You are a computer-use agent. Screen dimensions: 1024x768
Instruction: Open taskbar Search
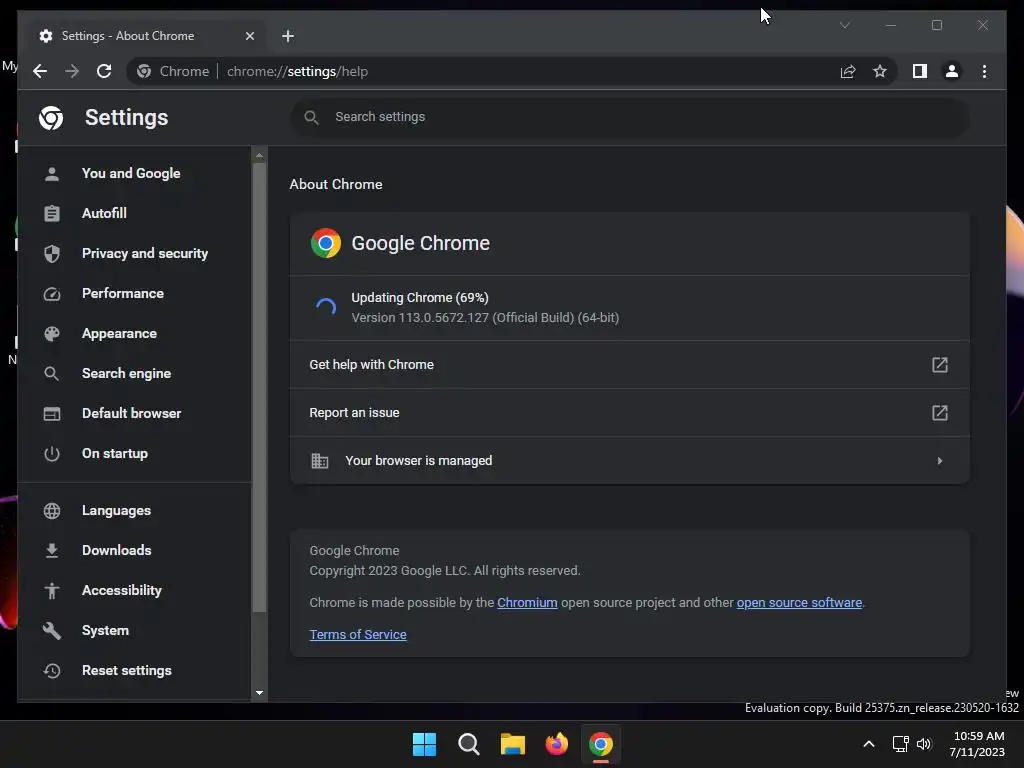(469, 744)
